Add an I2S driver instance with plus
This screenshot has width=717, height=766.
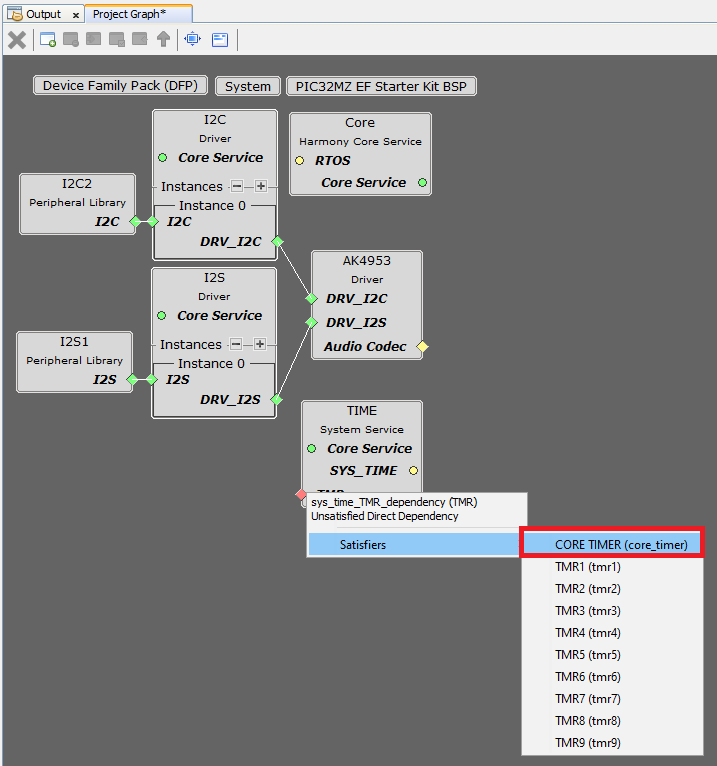coord(260,344)
